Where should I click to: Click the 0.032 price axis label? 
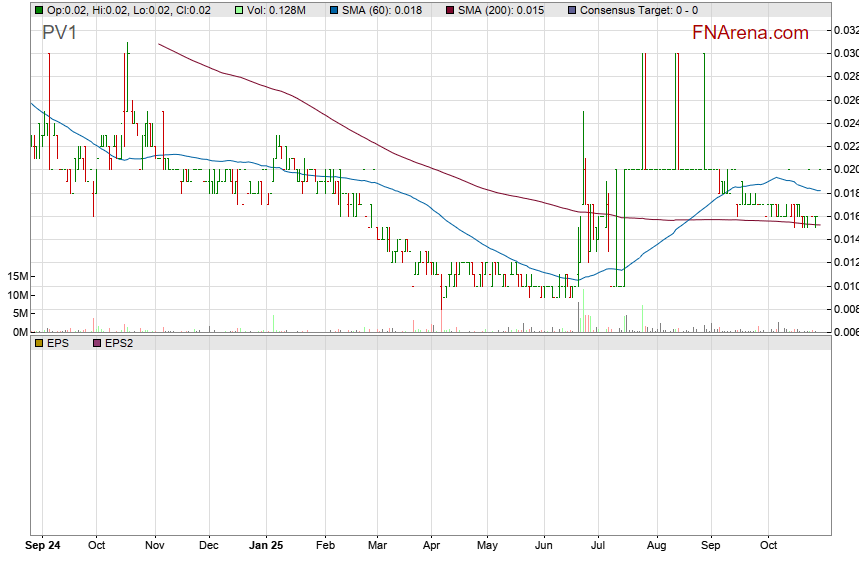pyautogui.click(x=846, y=30)
